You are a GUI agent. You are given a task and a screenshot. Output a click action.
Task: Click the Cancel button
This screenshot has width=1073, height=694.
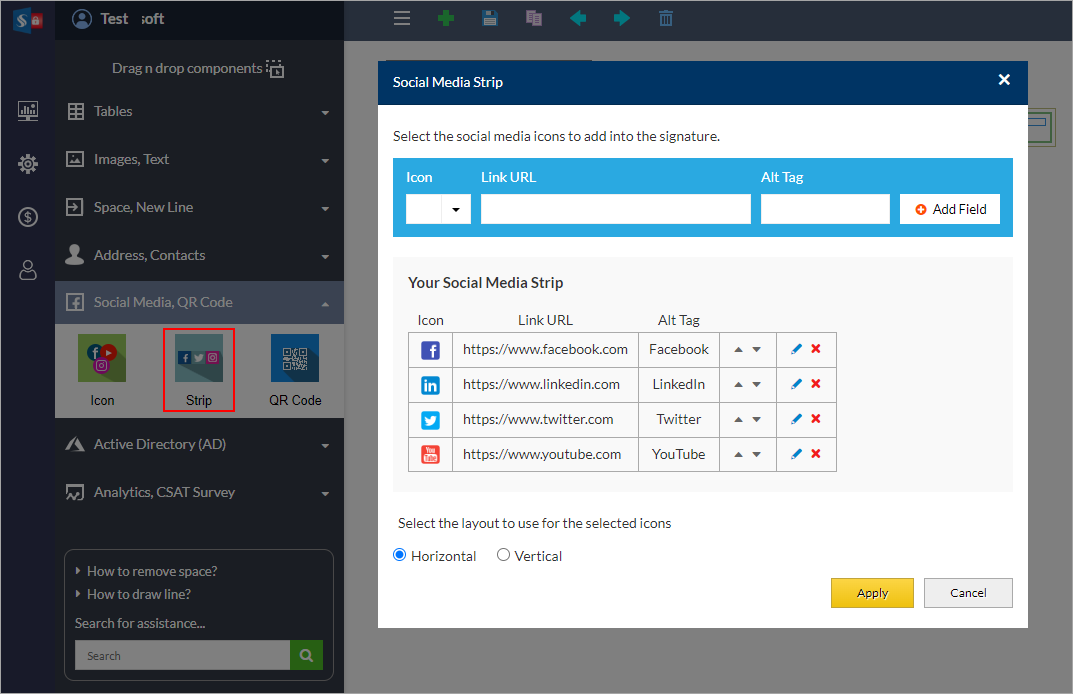click(x=968, y=593)
